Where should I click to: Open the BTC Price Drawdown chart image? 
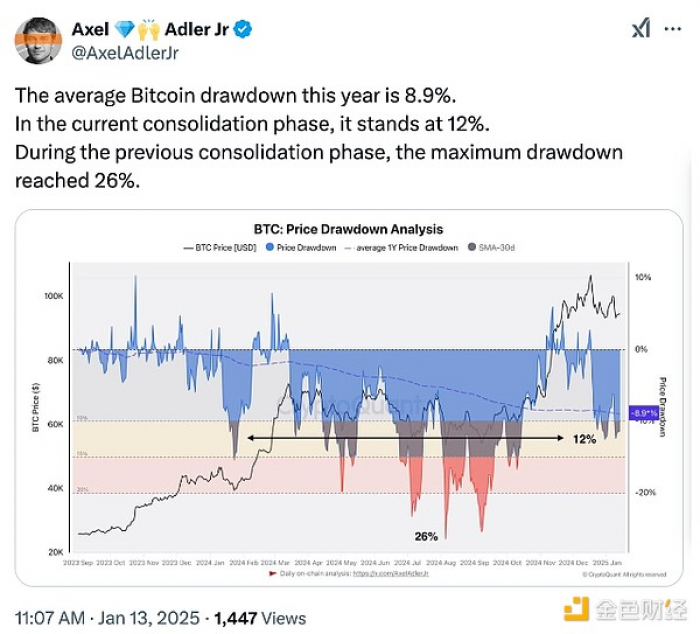click(x=349, y=398)
